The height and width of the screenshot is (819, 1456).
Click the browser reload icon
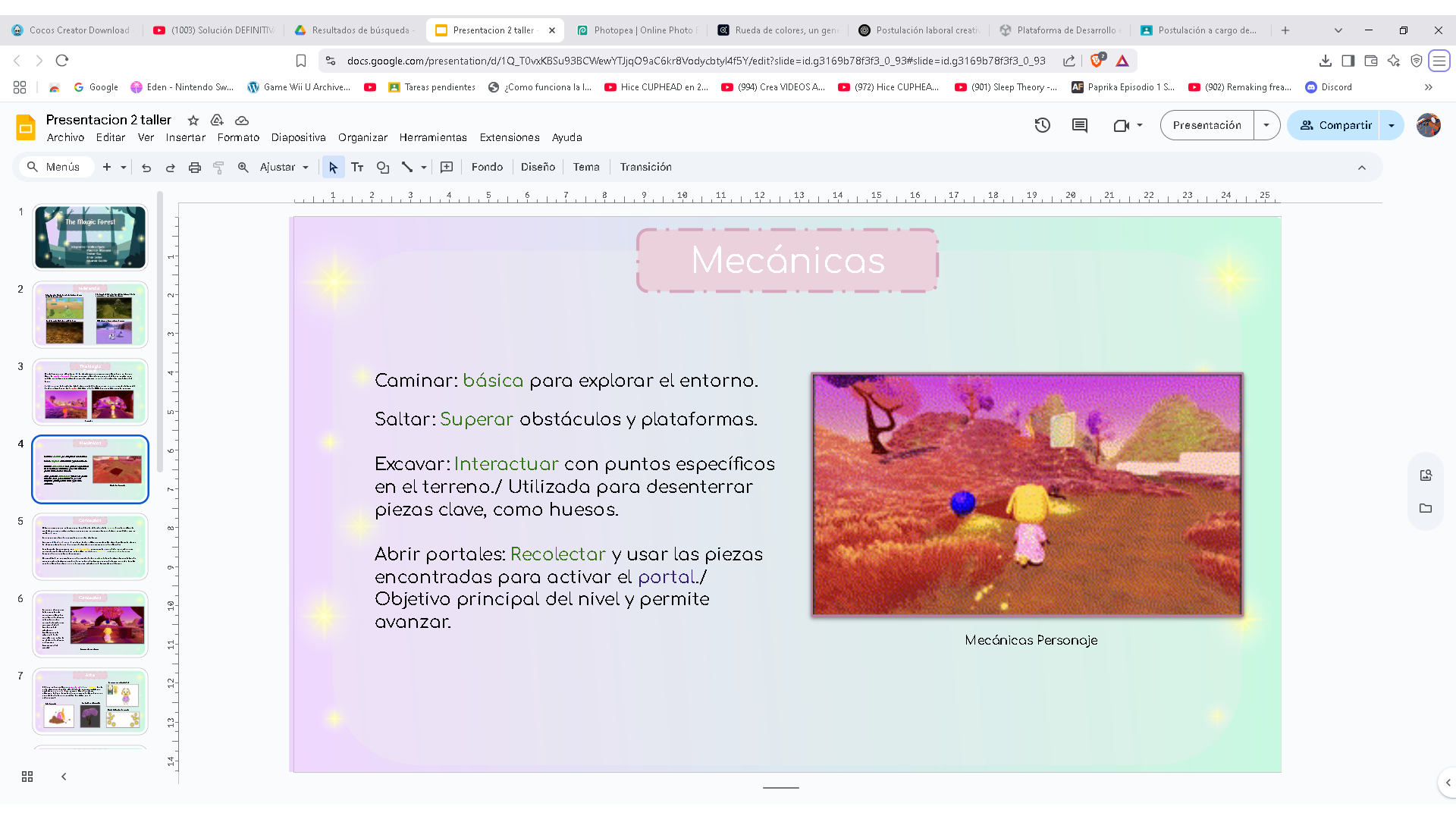62,61
